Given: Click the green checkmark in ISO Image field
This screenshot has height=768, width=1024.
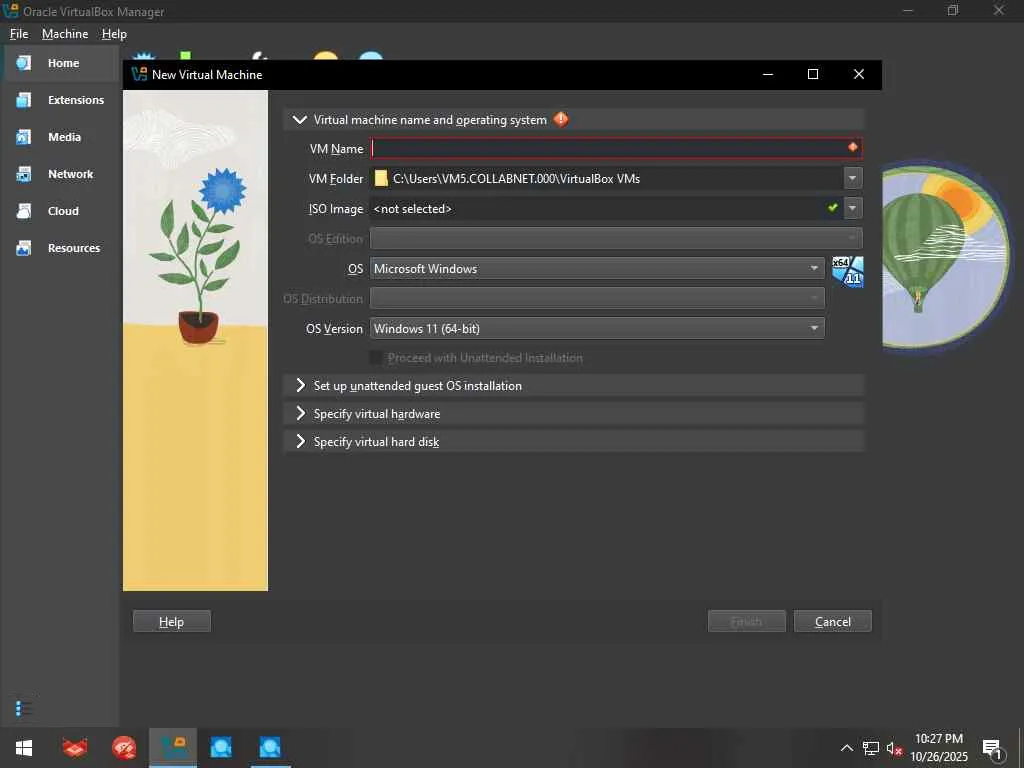Looking at the screenshot, I should pyautogui.click(x=833, y=208).
